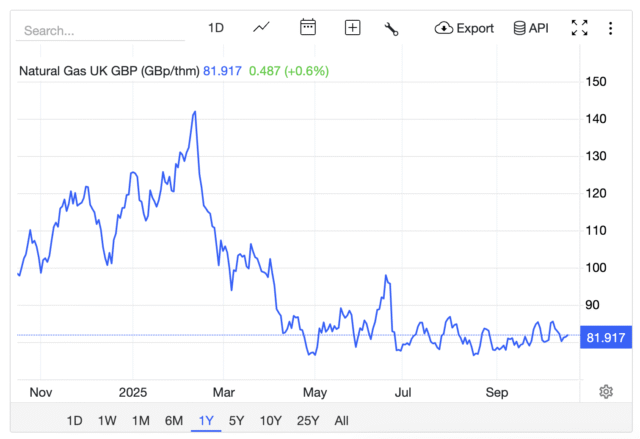Image resolution: width=640 pixels, height=439 pixels.
Task: Select the 1D range at bottom
Action: click(75, 420)
